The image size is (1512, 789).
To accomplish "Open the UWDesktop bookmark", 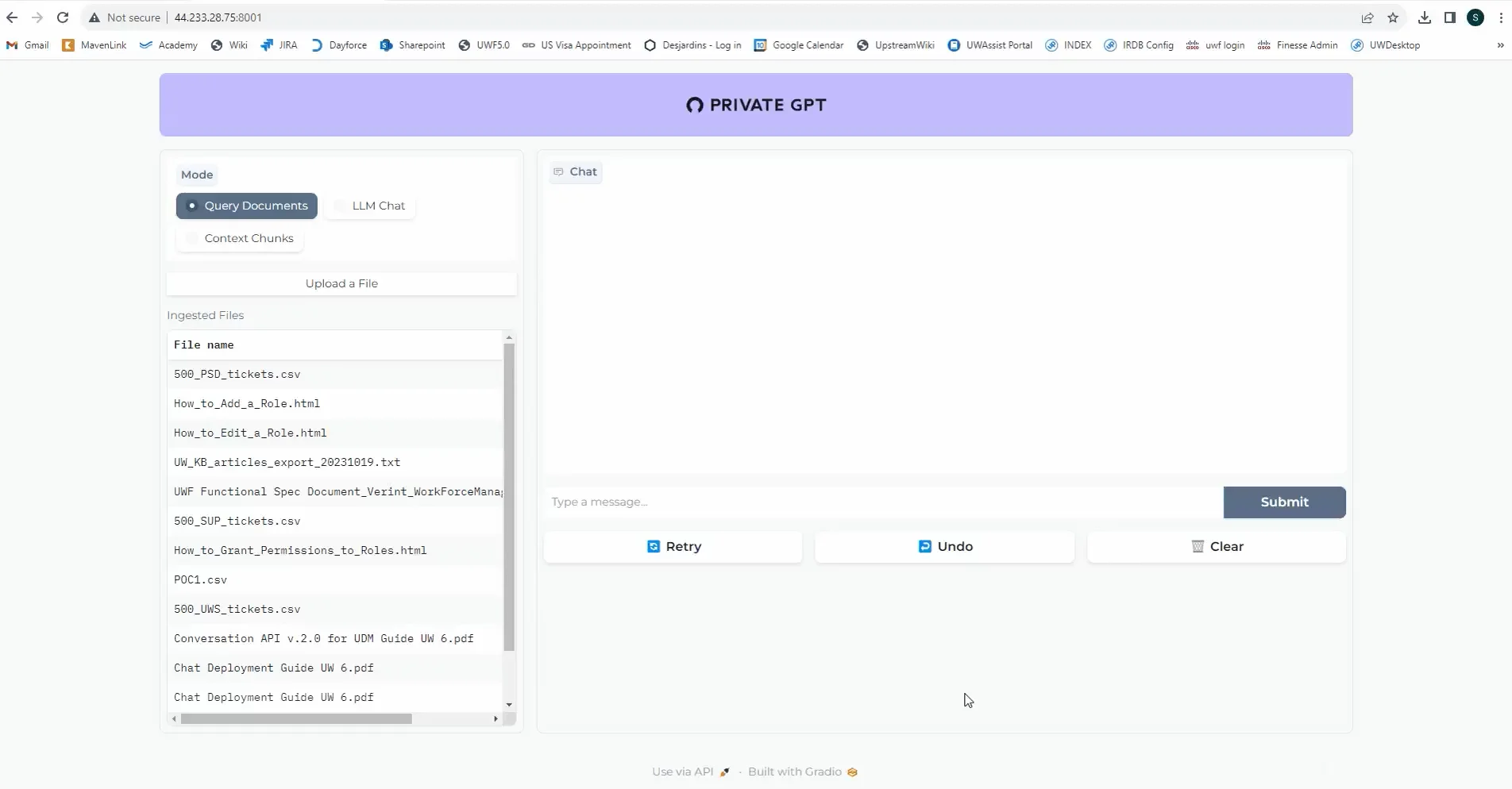I will click(1386, 45).
